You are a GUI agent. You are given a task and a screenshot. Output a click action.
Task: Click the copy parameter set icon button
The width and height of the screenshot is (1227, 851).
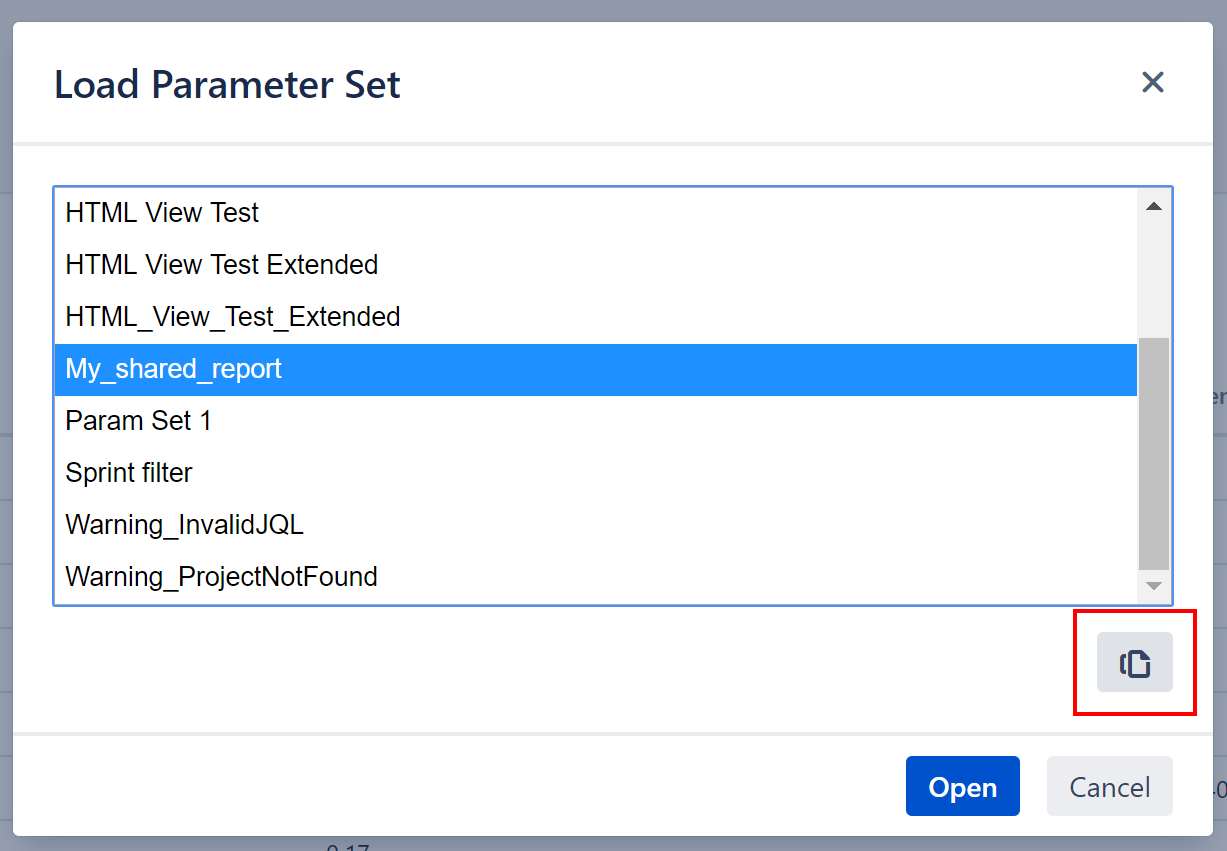[1134, 662]
